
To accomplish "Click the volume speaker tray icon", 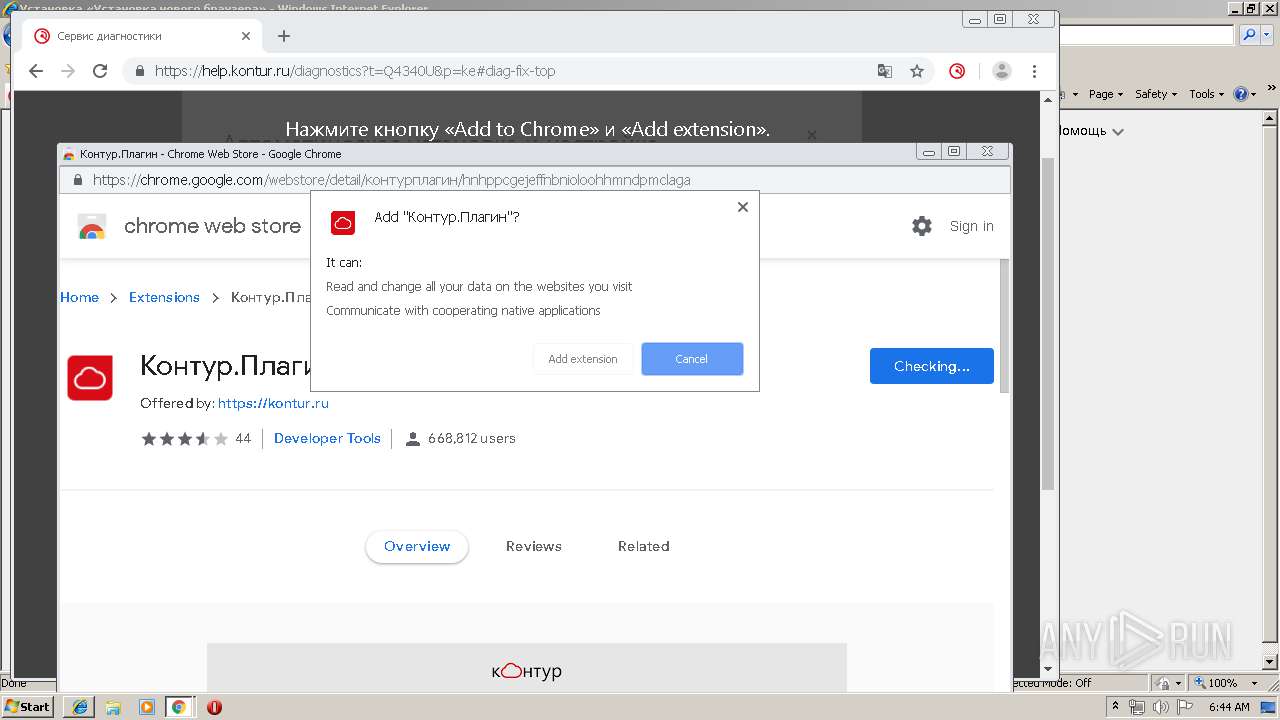I will [x=1161, y=707].
